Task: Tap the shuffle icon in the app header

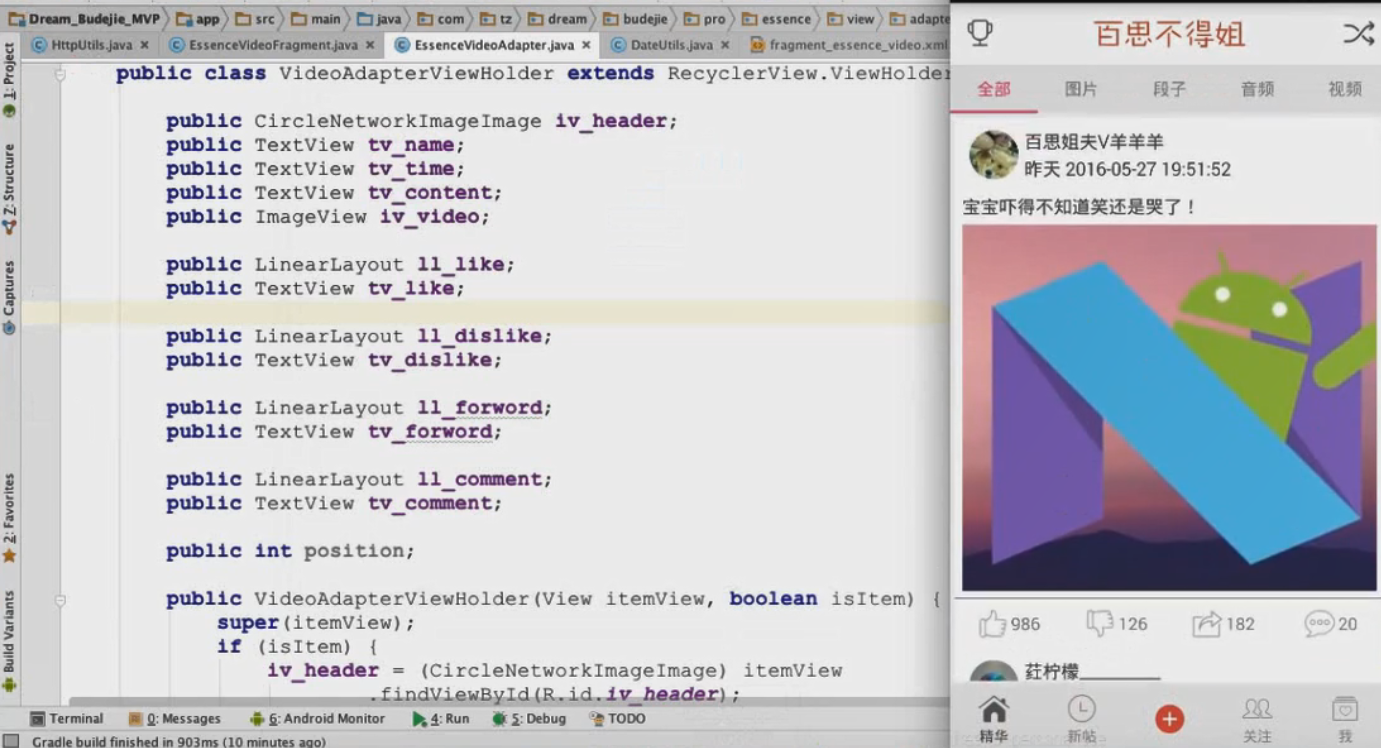Action: [1357, 33]
